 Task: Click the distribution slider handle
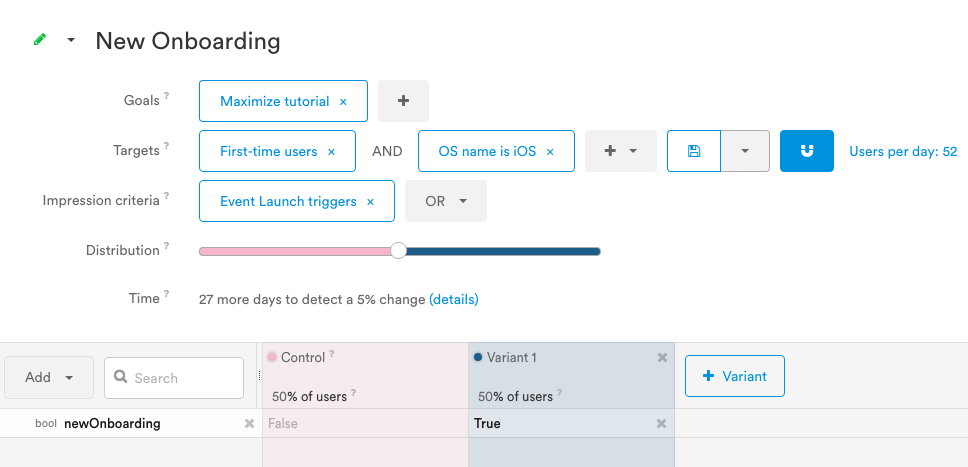click(x=398, y=251)
